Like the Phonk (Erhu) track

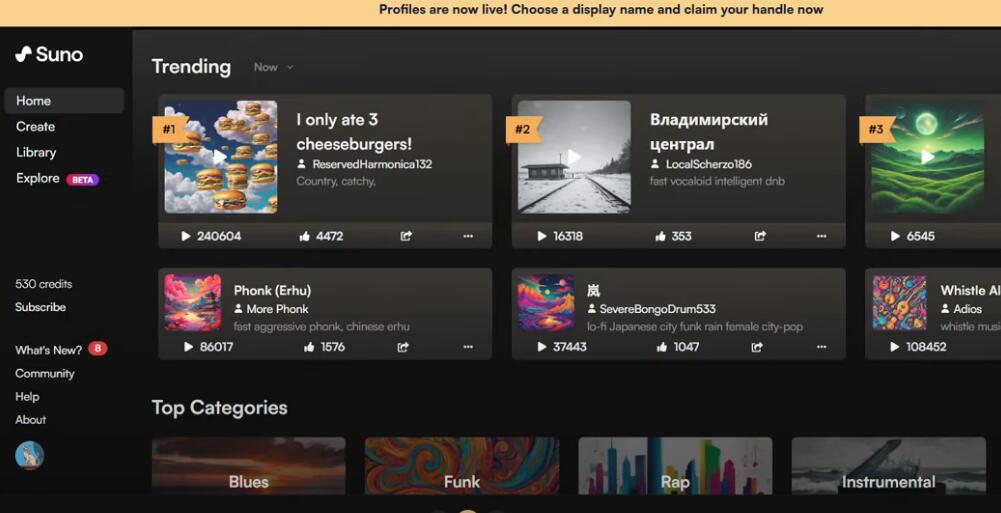coord(306,347)
